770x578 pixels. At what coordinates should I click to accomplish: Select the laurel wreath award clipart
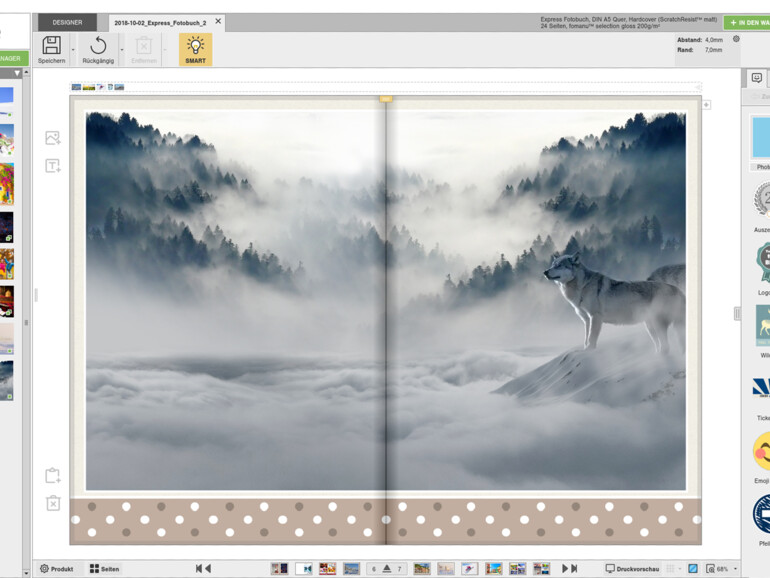(763, 199)
